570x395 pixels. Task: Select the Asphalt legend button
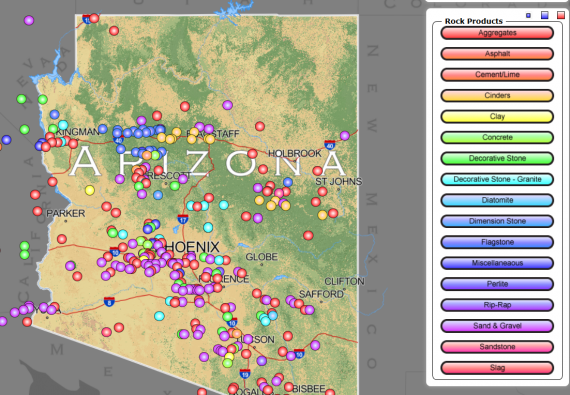[x=497, y=54]
